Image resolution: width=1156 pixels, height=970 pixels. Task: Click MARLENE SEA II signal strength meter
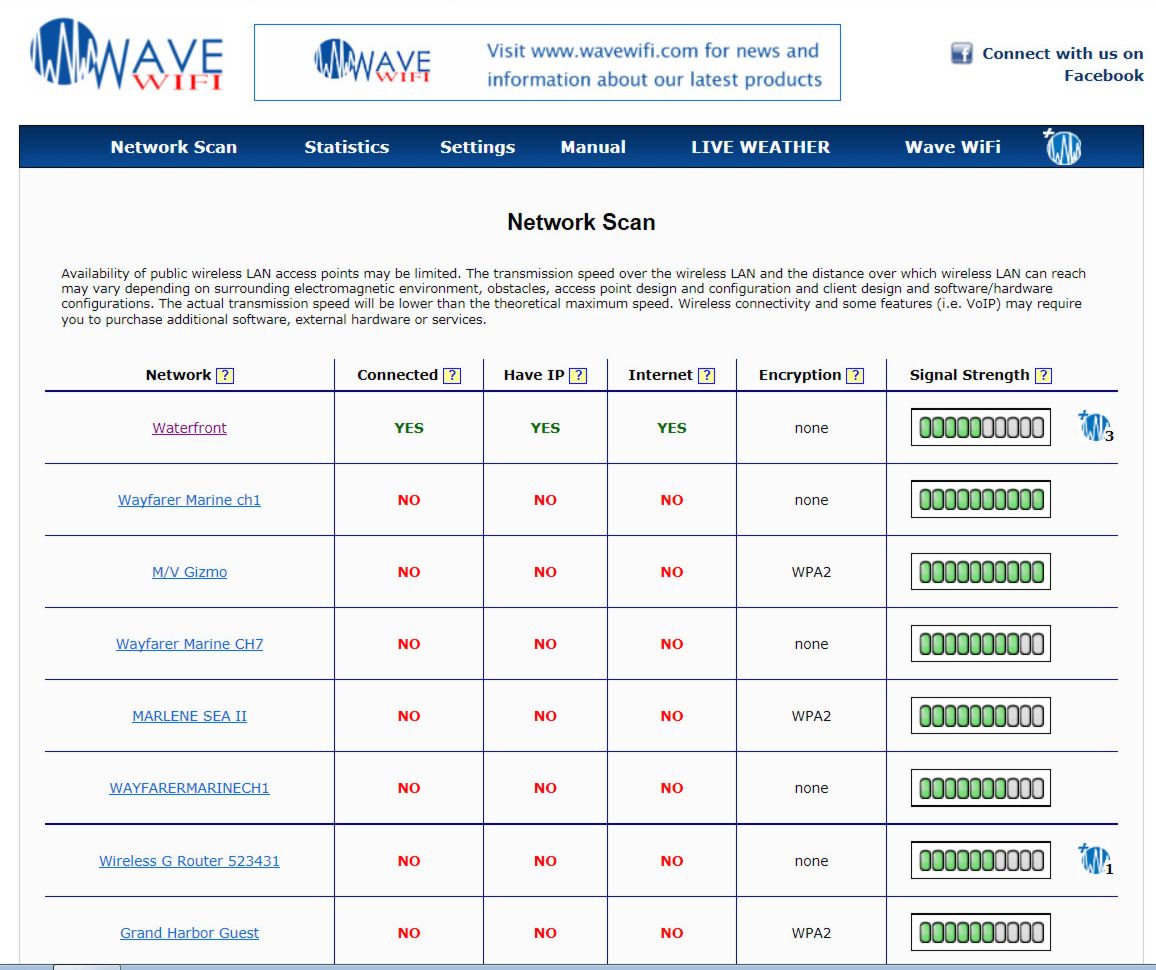[x=981, y=715]
